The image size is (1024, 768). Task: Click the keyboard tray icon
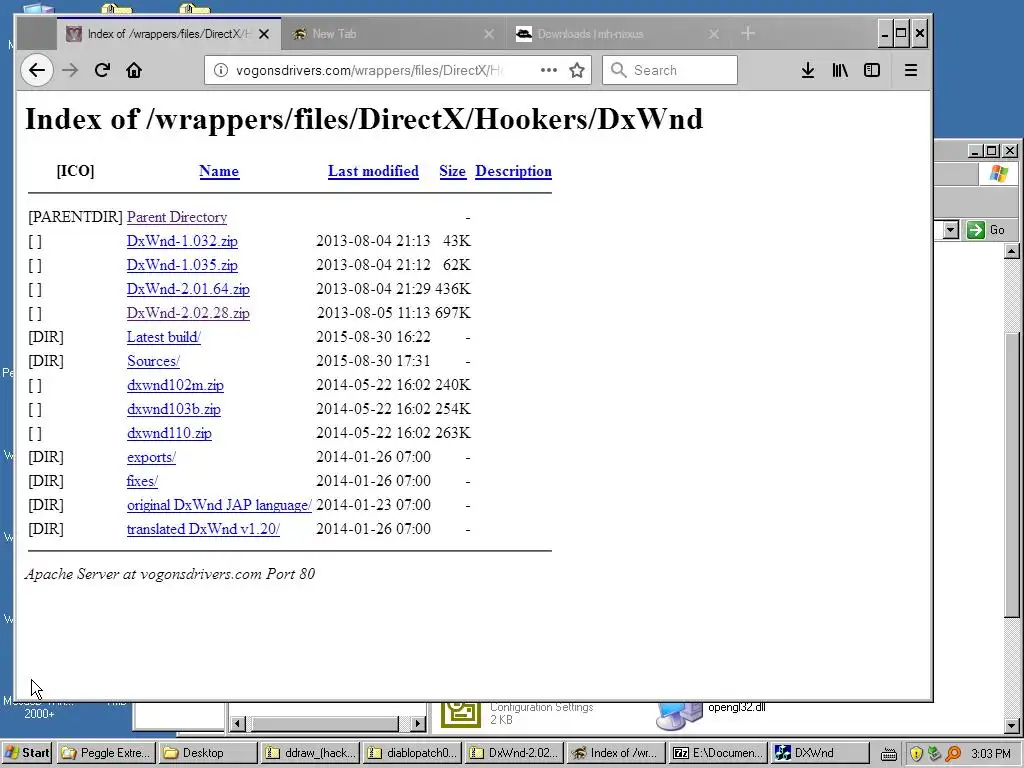pos(888,754)
